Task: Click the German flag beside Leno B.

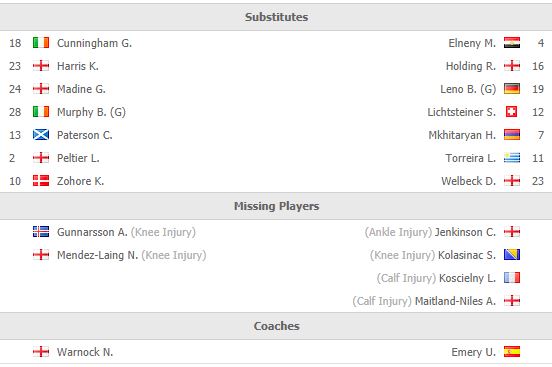Action: [x=512, y=89]
